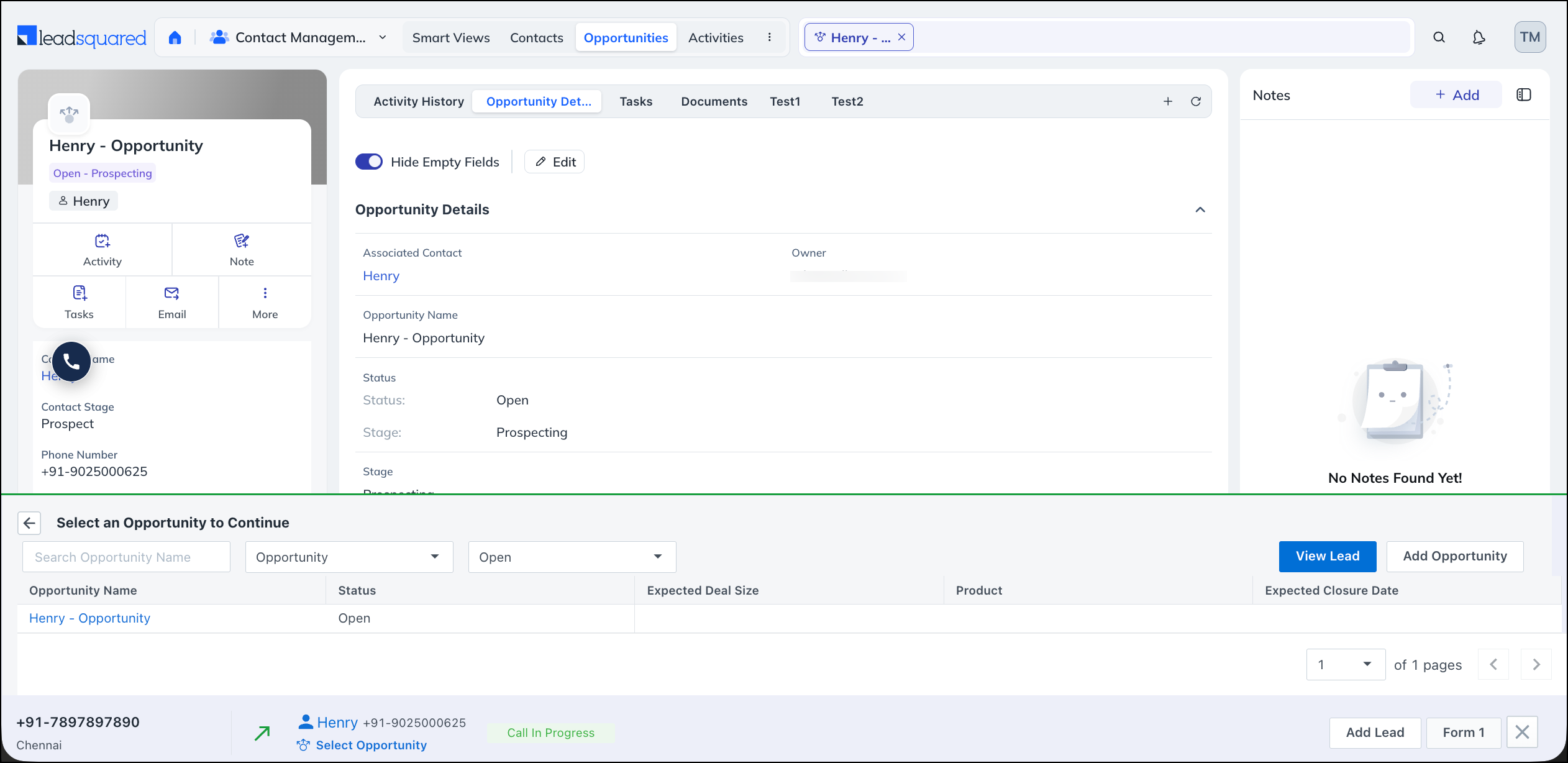Click the Product column header
The width and height of the screenshot is (1568, 763).
[x=979, y=591]
